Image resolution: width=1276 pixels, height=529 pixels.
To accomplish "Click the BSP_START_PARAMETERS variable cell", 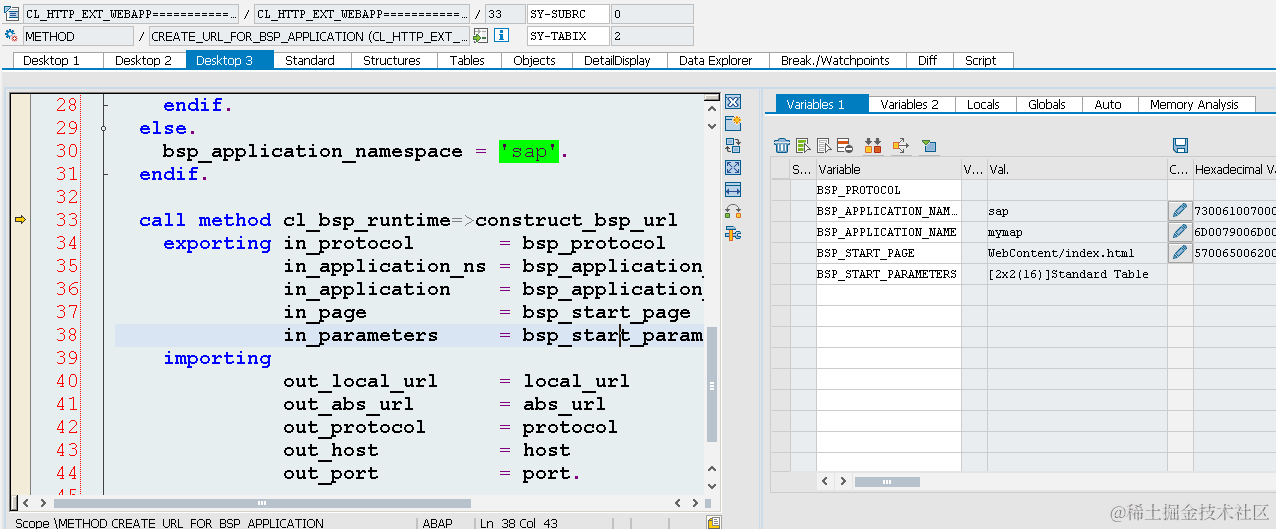I will (x=888, y=274).
